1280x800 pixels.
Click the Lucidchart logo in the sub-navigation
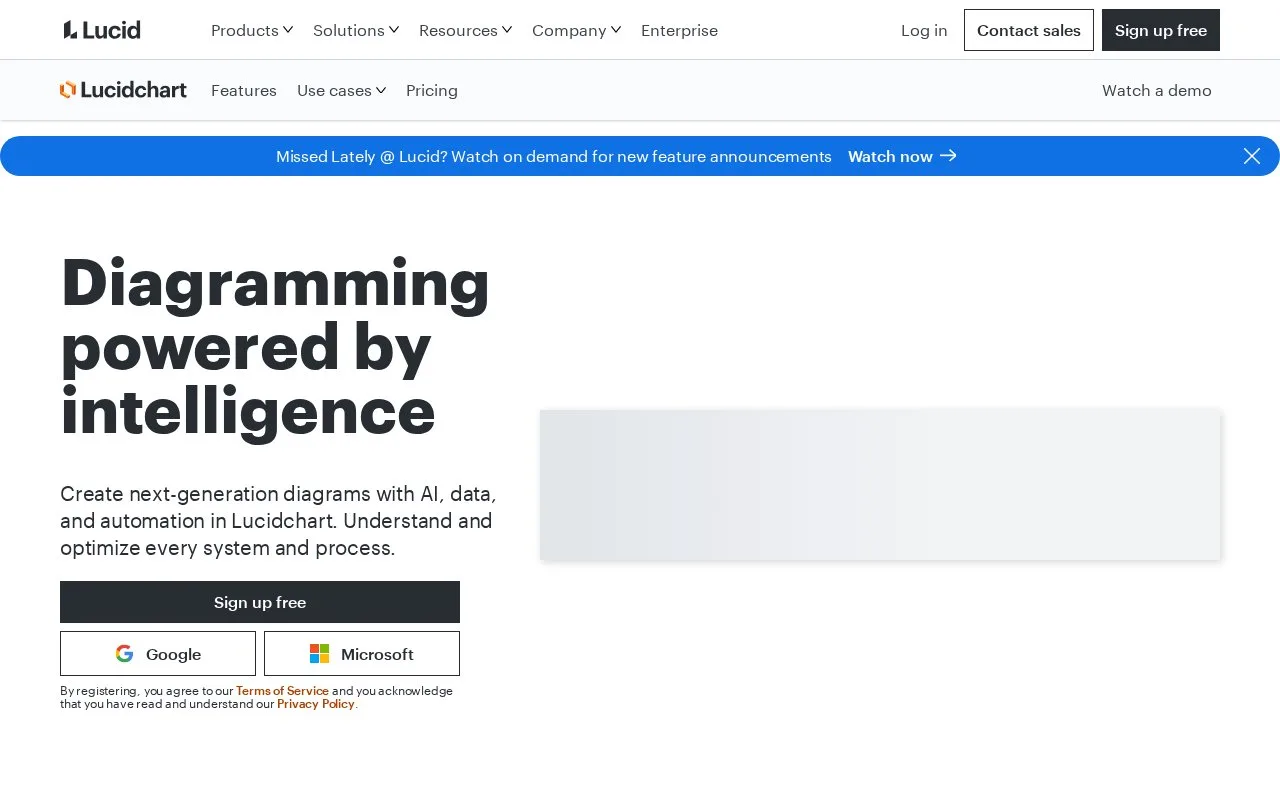coord(123,90)
